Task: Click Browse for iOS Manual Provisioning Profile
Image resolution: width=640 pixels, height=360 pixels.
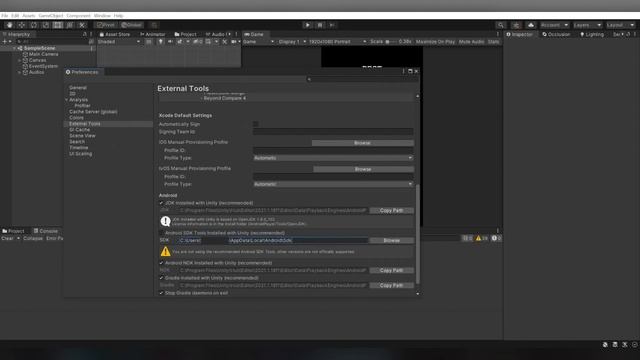Action: (x=362, y=143)
